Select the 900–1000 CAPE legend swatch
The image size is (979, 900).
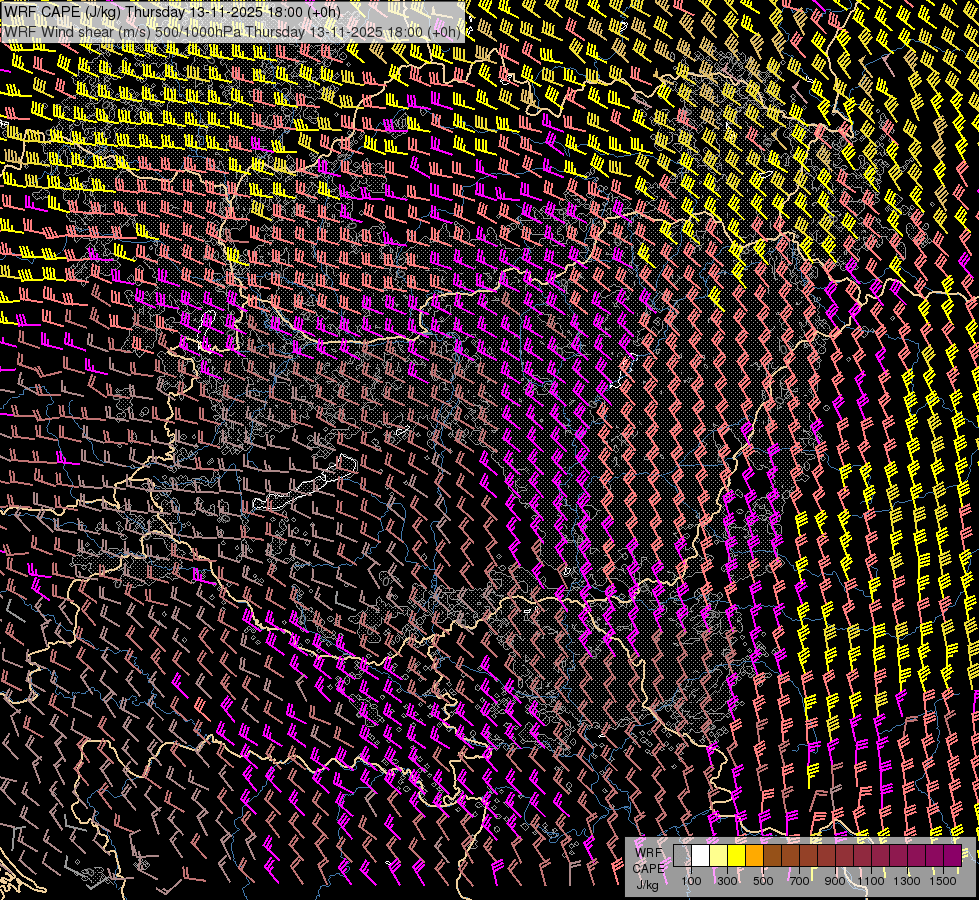[x=844, y=856]
